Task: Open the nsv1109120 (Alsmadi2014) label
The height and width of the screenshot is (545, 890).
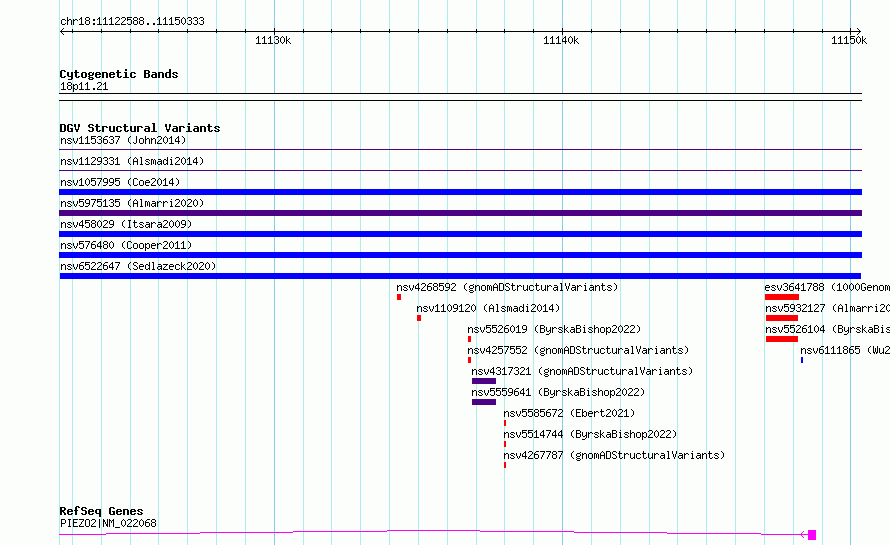Action: tap(488, 308)
